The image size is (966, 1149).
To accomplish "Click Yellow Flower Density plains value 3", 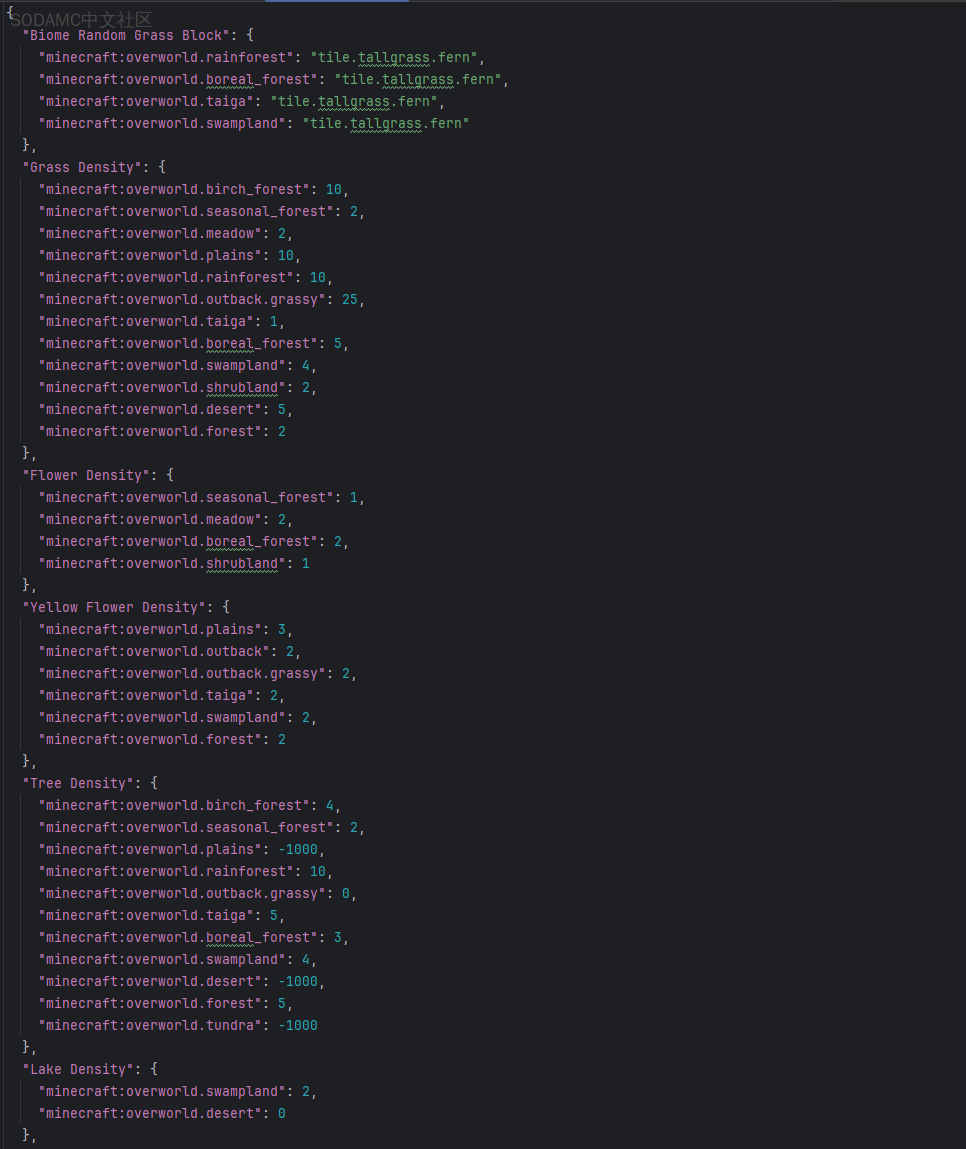I will pyautogui.click(x=281, y=629).
